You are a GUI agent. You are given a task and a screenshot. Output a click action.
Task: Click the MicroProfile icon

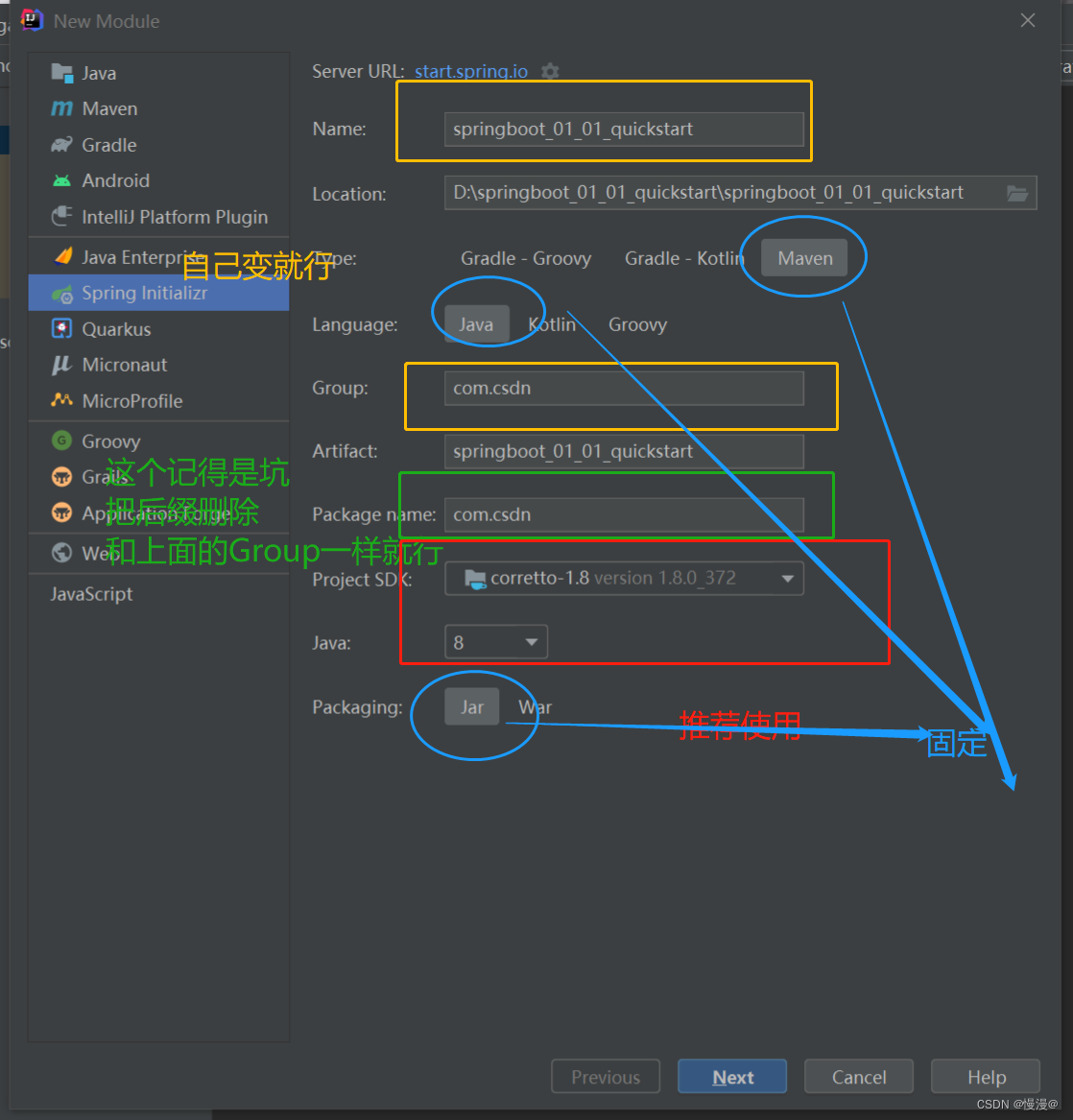click(x=62, y=400)
